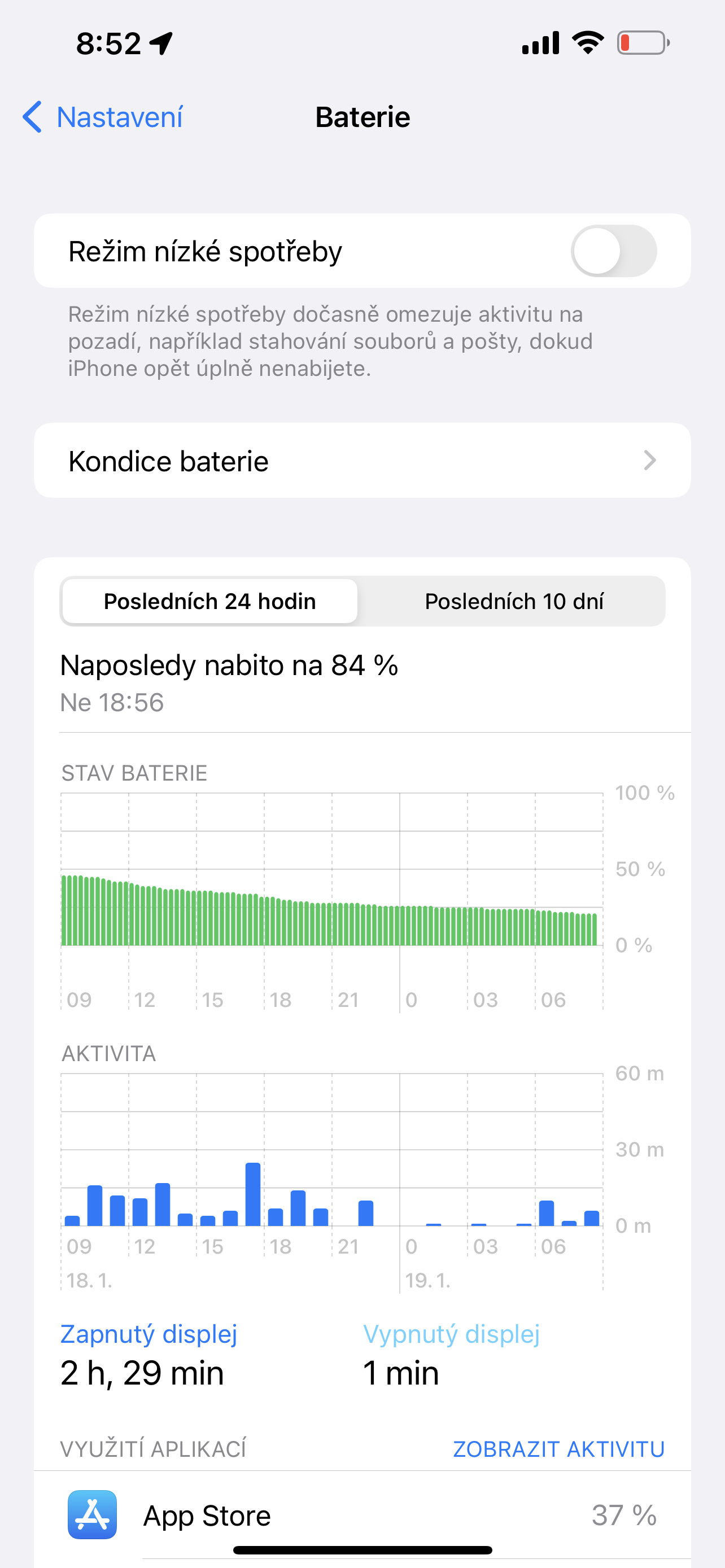Image resolution: width=725 pixels, height=1568 pixels.
Task: Select the Posledních 24 hodin tab
Action: [x=209, y=601]
